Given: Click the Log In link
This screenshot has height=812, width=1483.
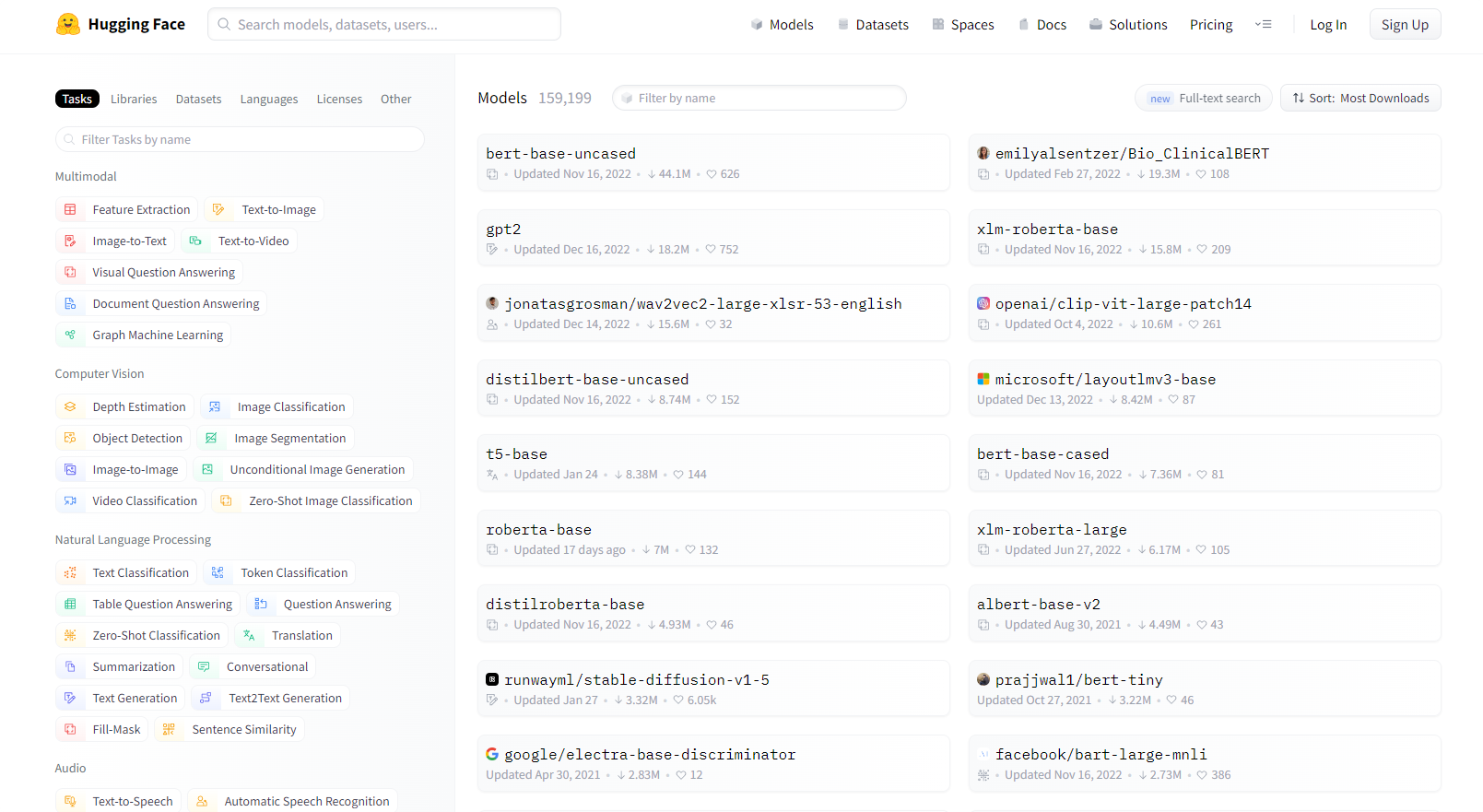Looking at the screenshot, I should [x=1328, y=25].
